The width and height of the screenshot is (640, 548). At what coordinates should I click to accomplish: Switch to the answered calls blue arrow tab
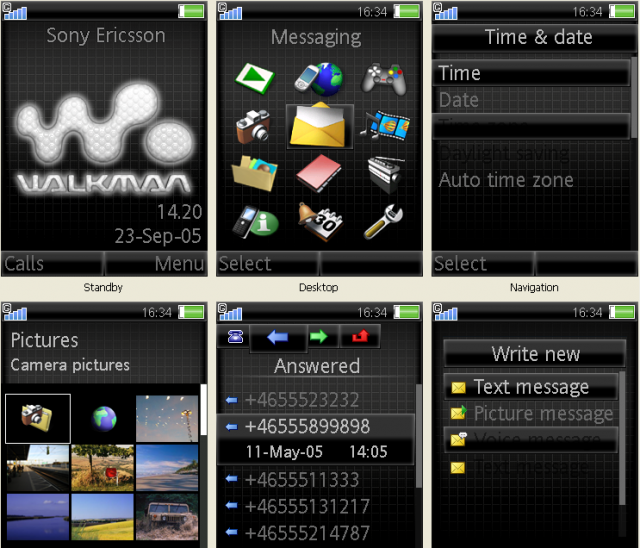click(278, 337)
